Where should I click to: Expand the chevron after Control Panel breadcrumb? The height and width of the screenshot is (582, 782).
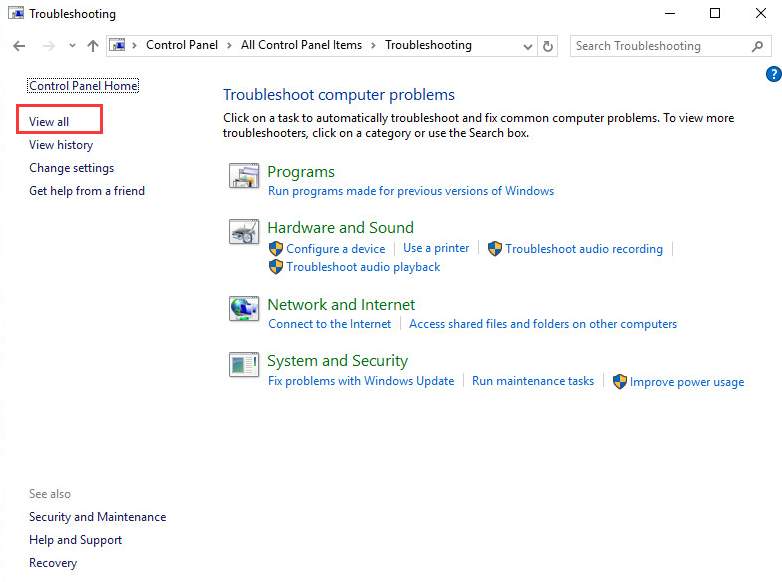pos(229,45)
